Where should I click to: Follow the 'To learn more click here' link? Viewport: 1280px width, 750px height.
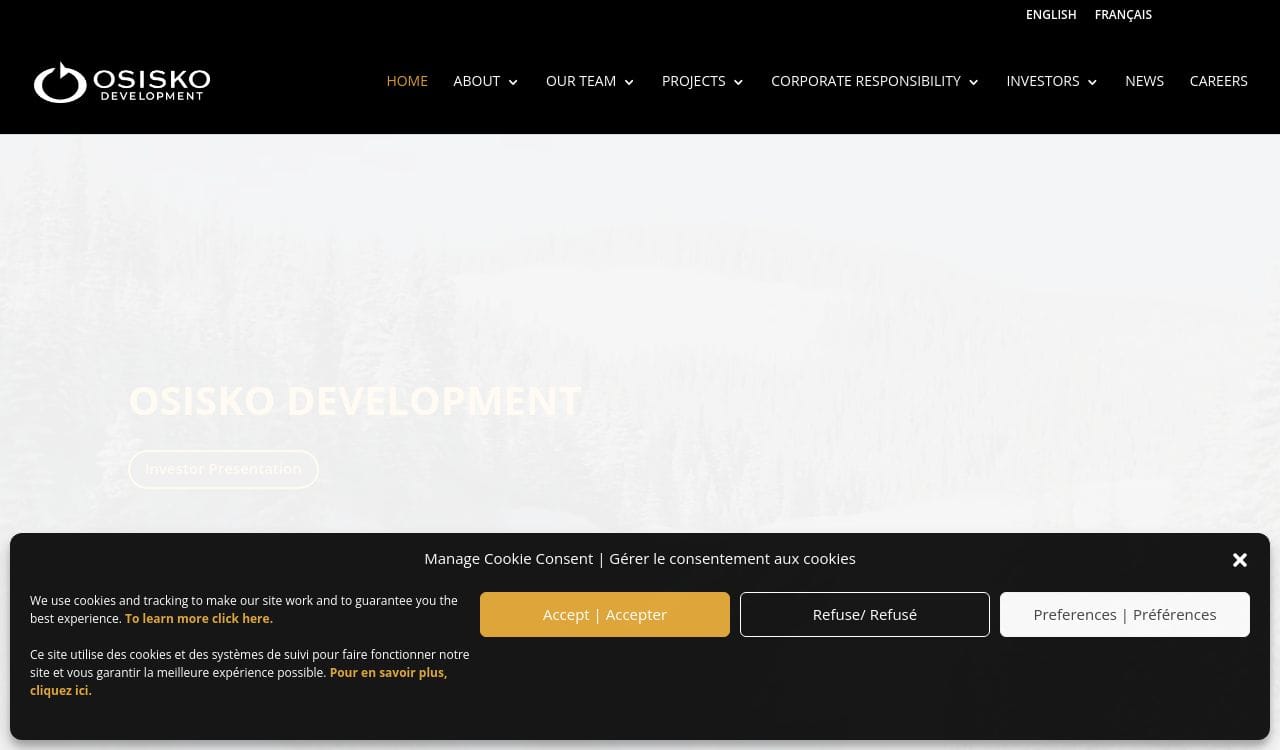tap(198, 619)
